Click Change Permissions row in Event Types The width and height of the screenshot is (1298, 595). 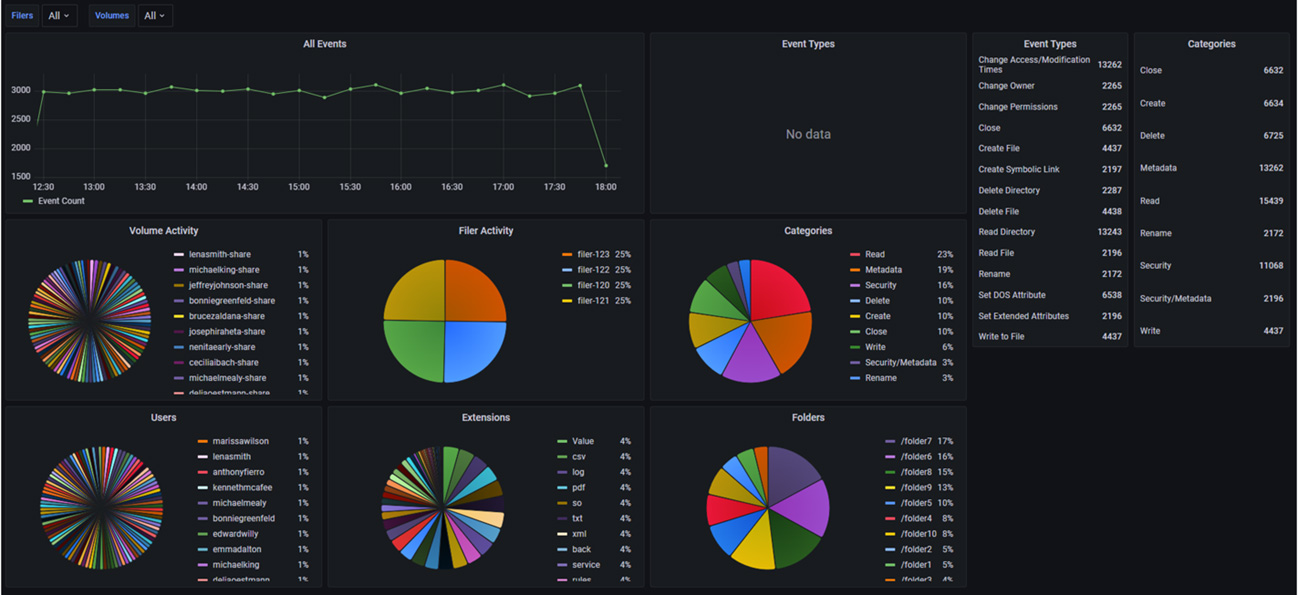(1050, 107)
